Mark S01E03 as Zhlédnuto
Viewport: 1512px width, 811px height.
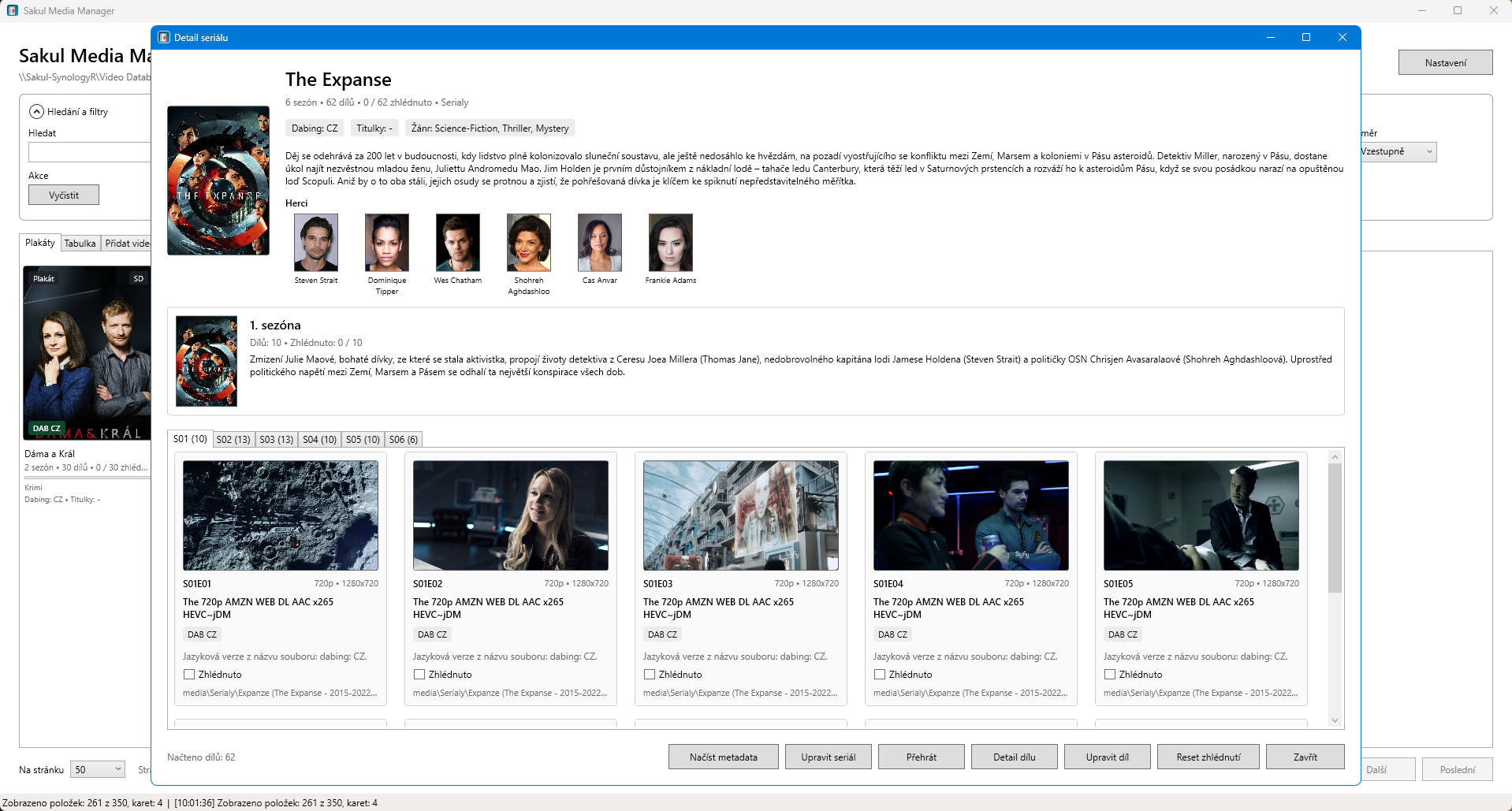[650, 675]
